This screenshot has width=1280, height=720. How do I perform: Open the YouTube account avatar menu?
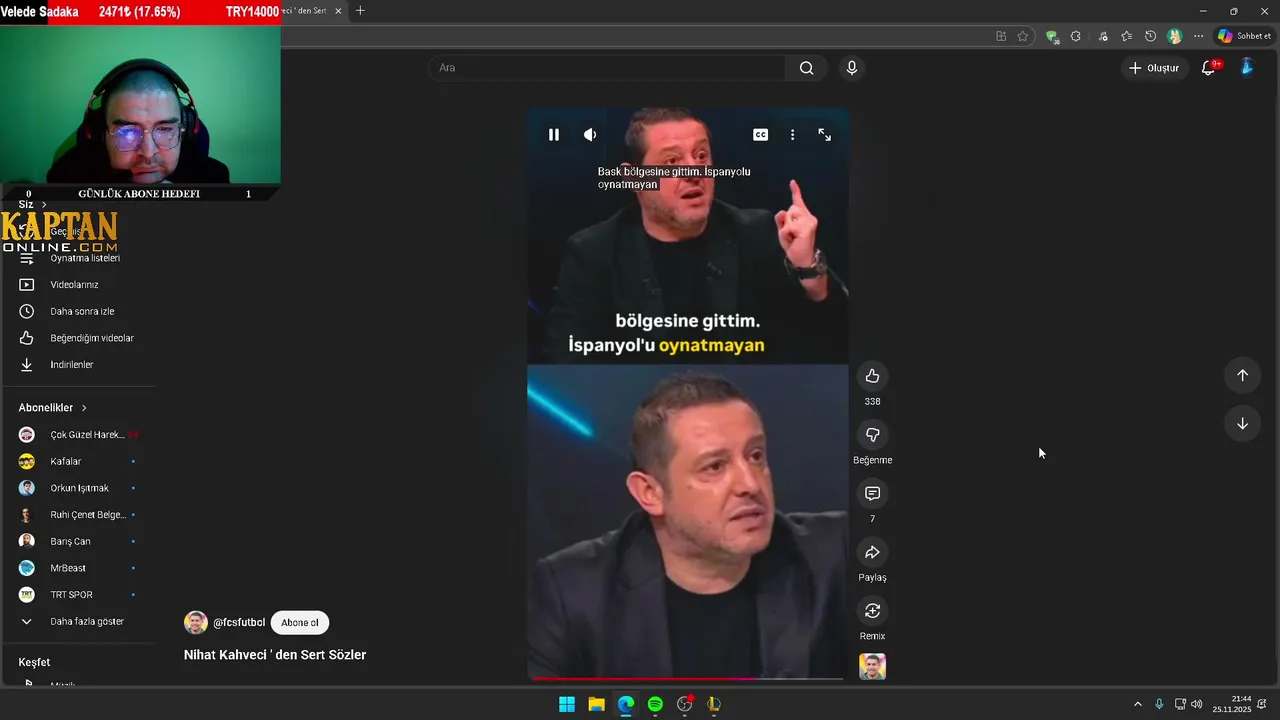click(1247, 67)
